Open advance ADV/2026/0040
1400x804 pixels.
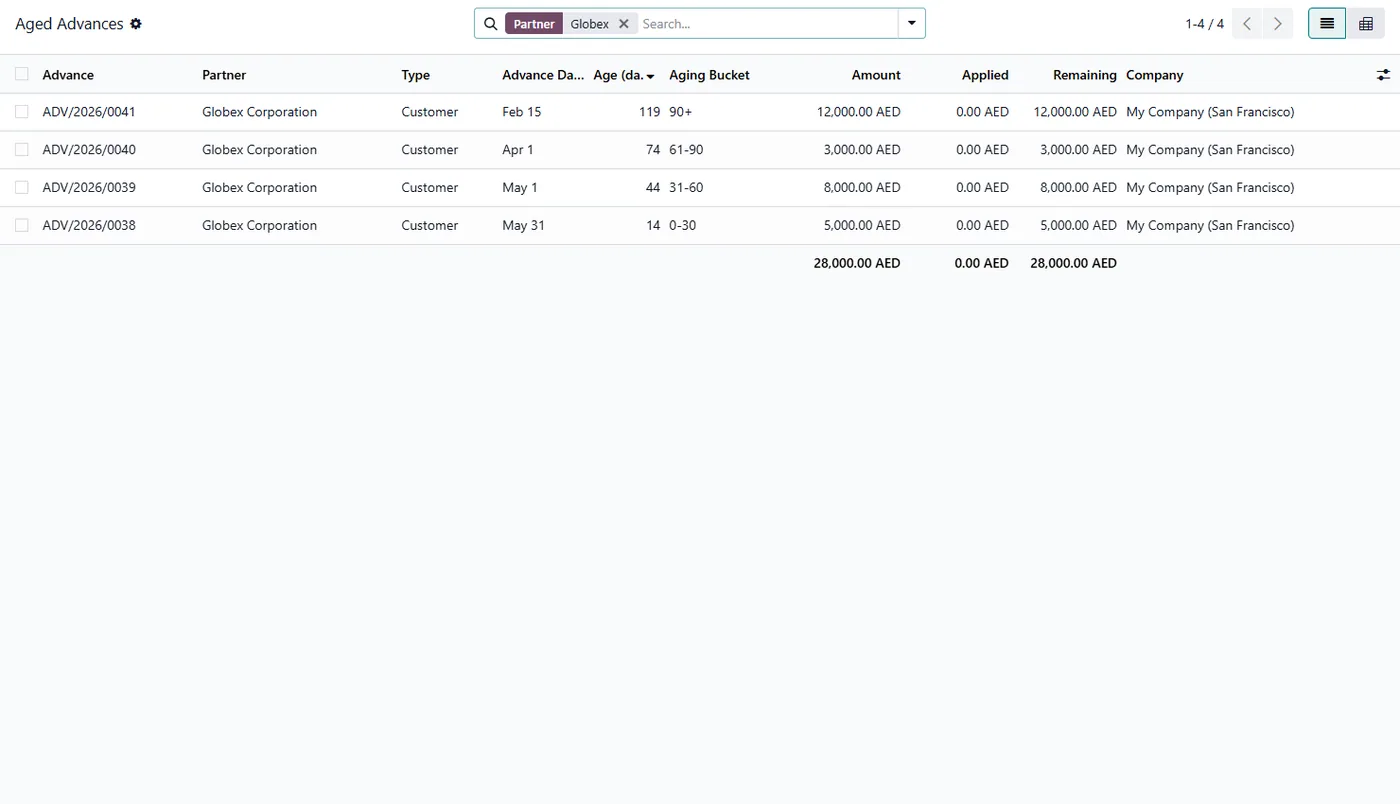[89, 150]
